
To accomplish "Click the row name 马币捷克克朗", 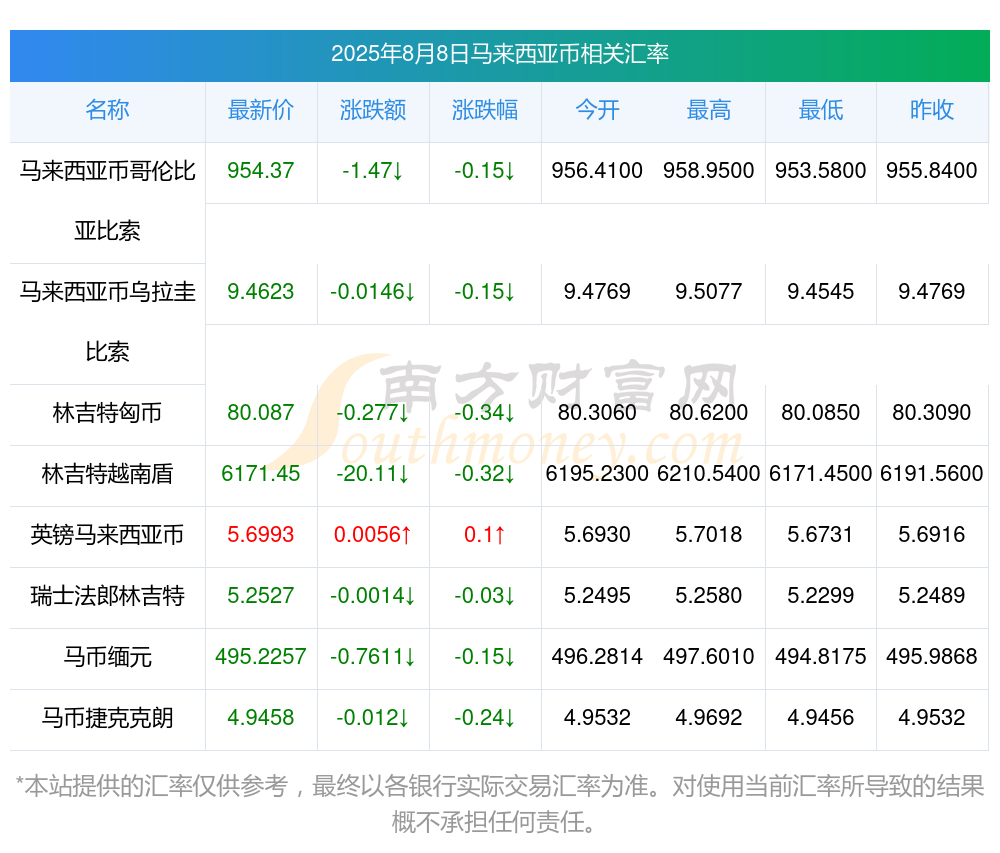I will (107, 718).
